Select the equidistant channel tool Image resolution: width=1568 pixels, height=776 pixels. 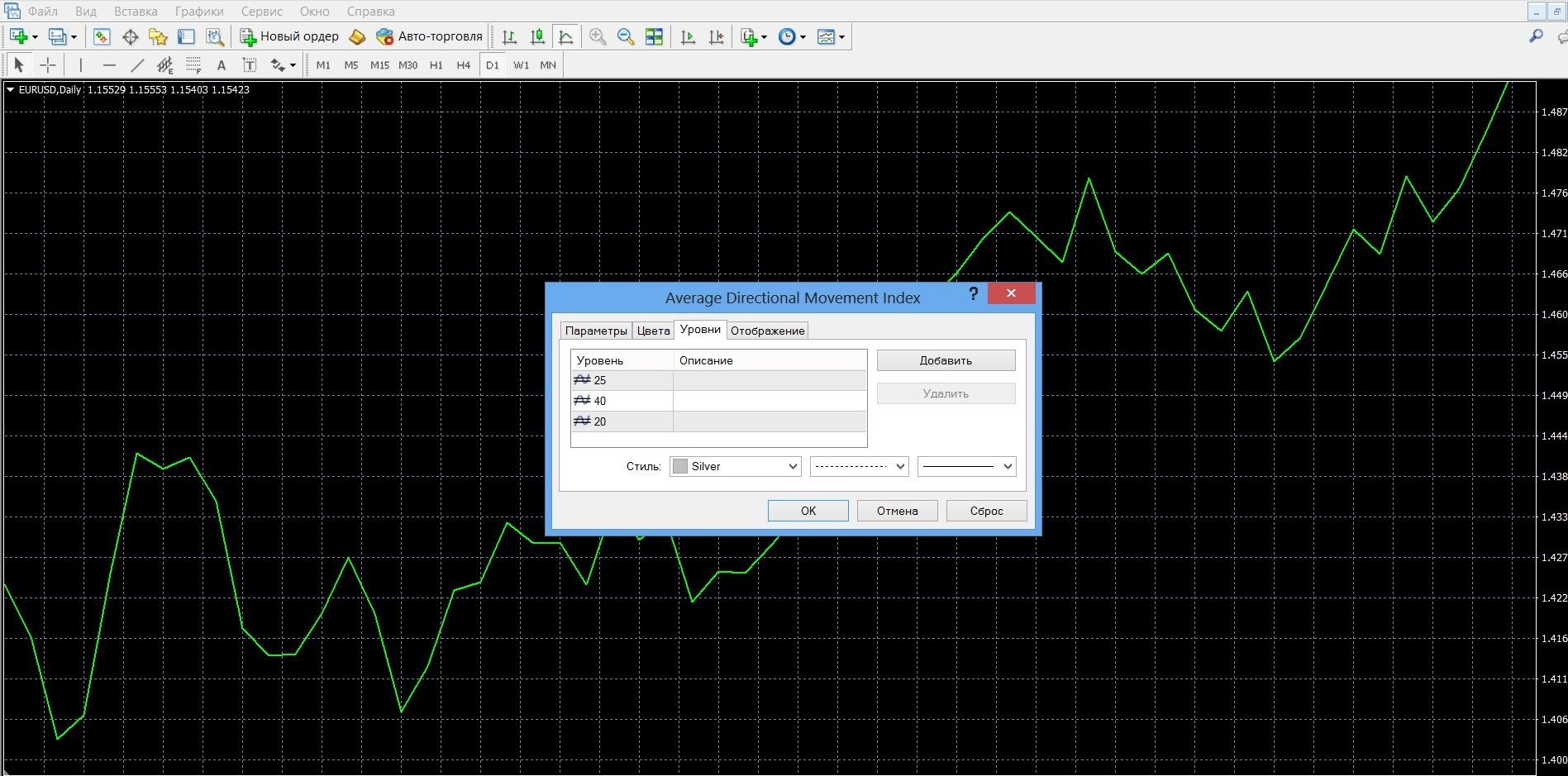click(165, 64)
